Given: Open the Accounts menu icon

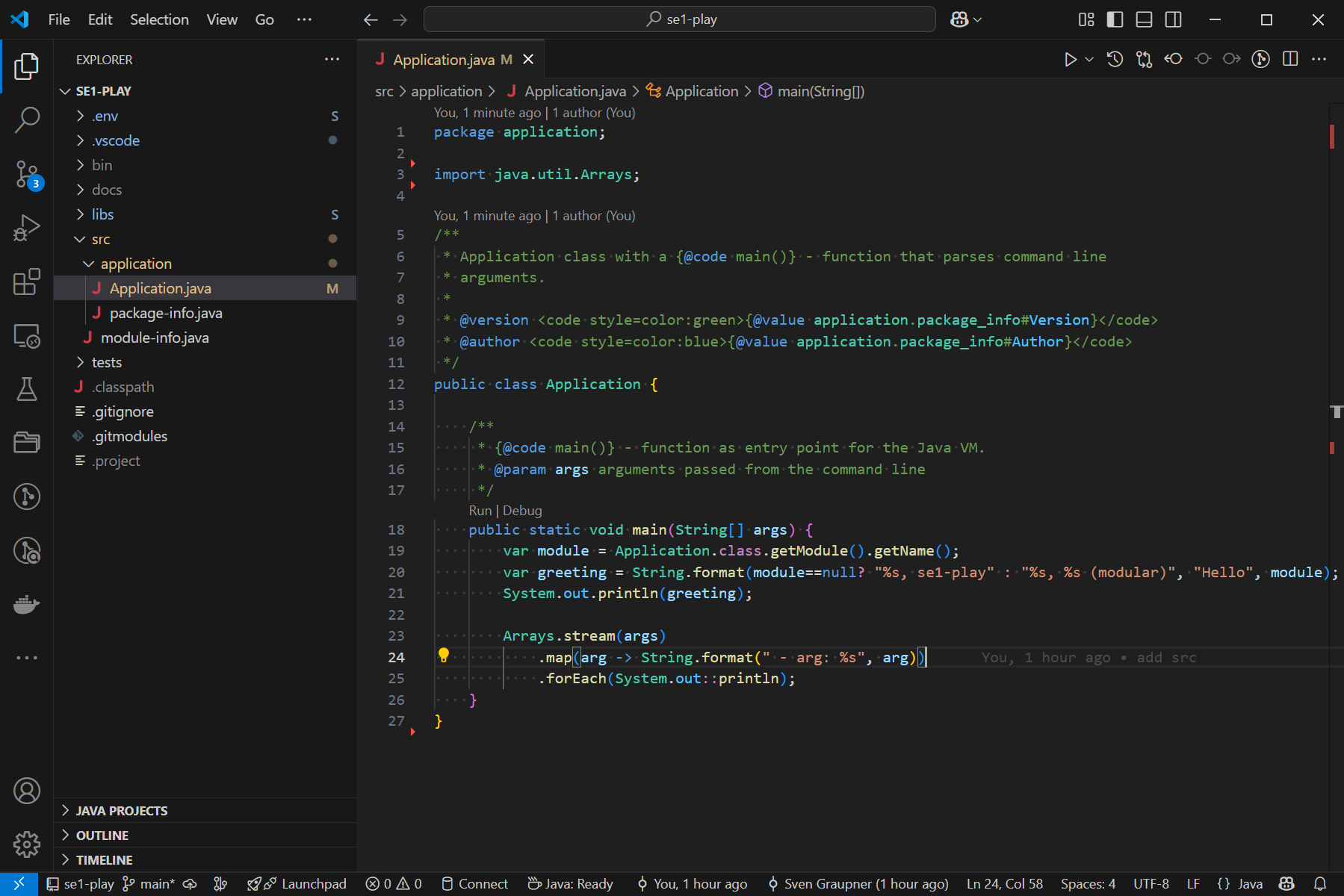Looking at the screenshot, I should click(27, 791).
